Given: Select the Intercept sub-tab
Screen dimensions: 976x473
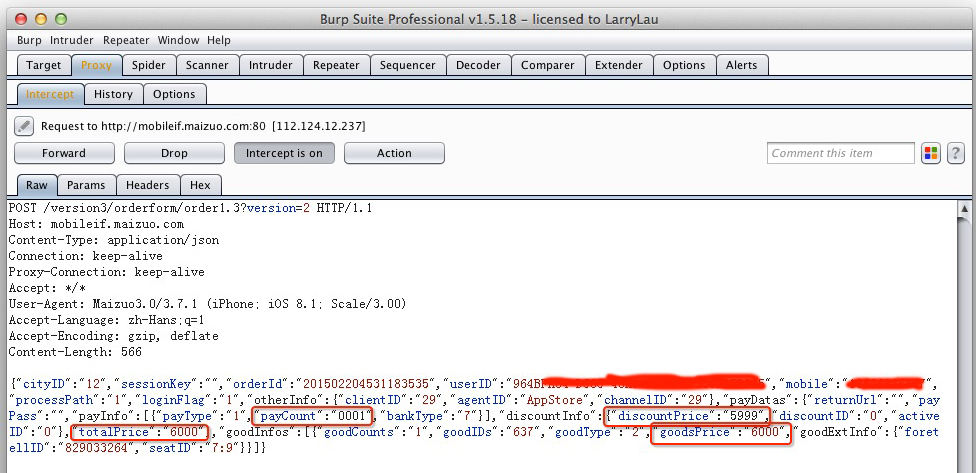Looking at the screenshot, I should coord(50,95).
